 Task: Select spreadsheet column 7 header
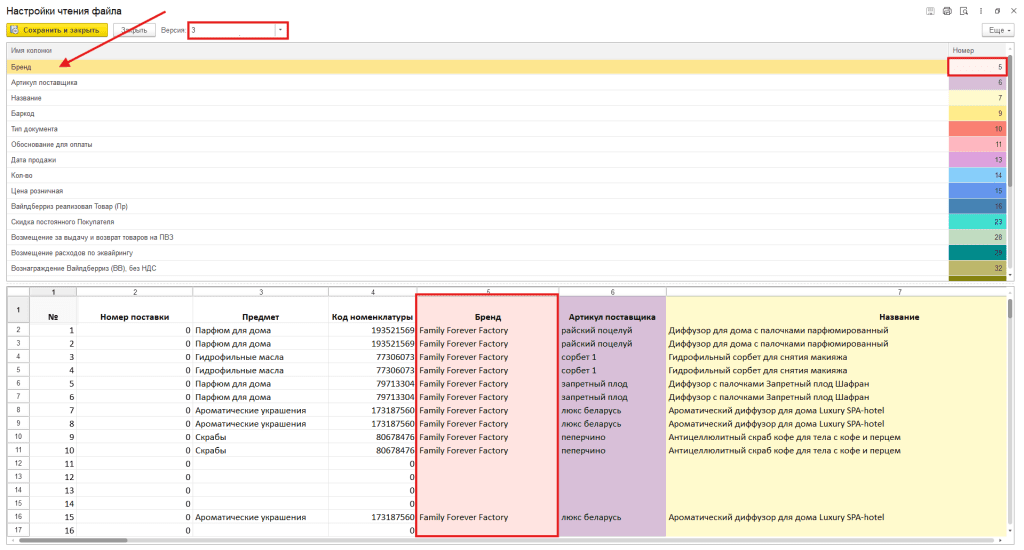point(898,292)
